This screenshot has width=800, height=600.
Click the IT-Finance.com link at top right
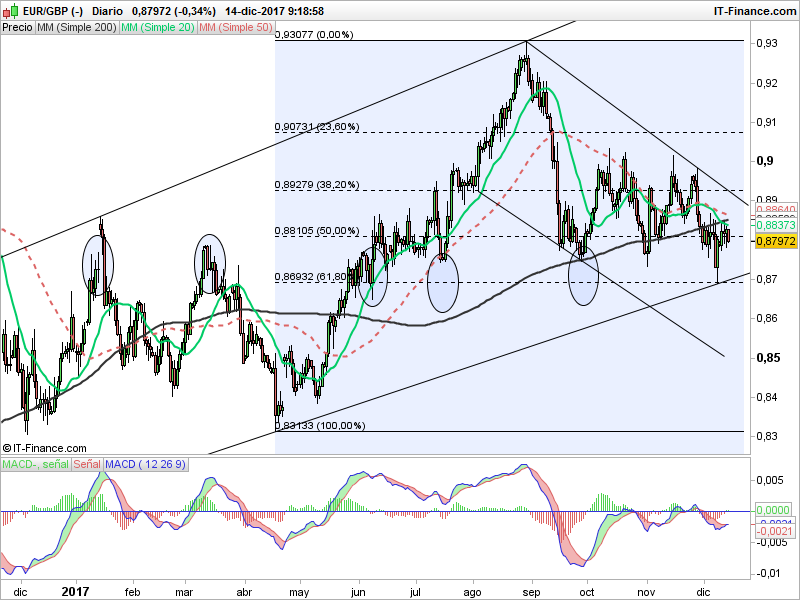755,11
